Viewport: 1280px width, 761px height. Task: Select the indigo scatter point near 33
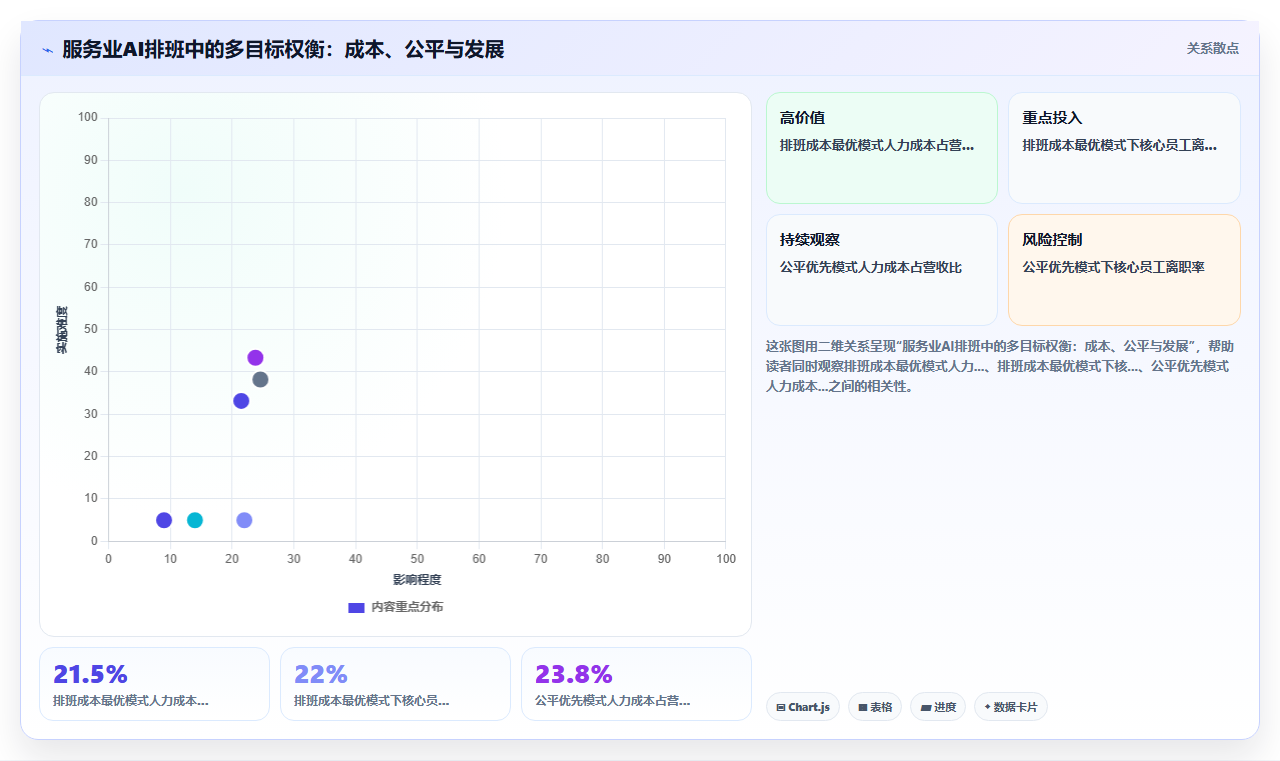click(241, 401)
